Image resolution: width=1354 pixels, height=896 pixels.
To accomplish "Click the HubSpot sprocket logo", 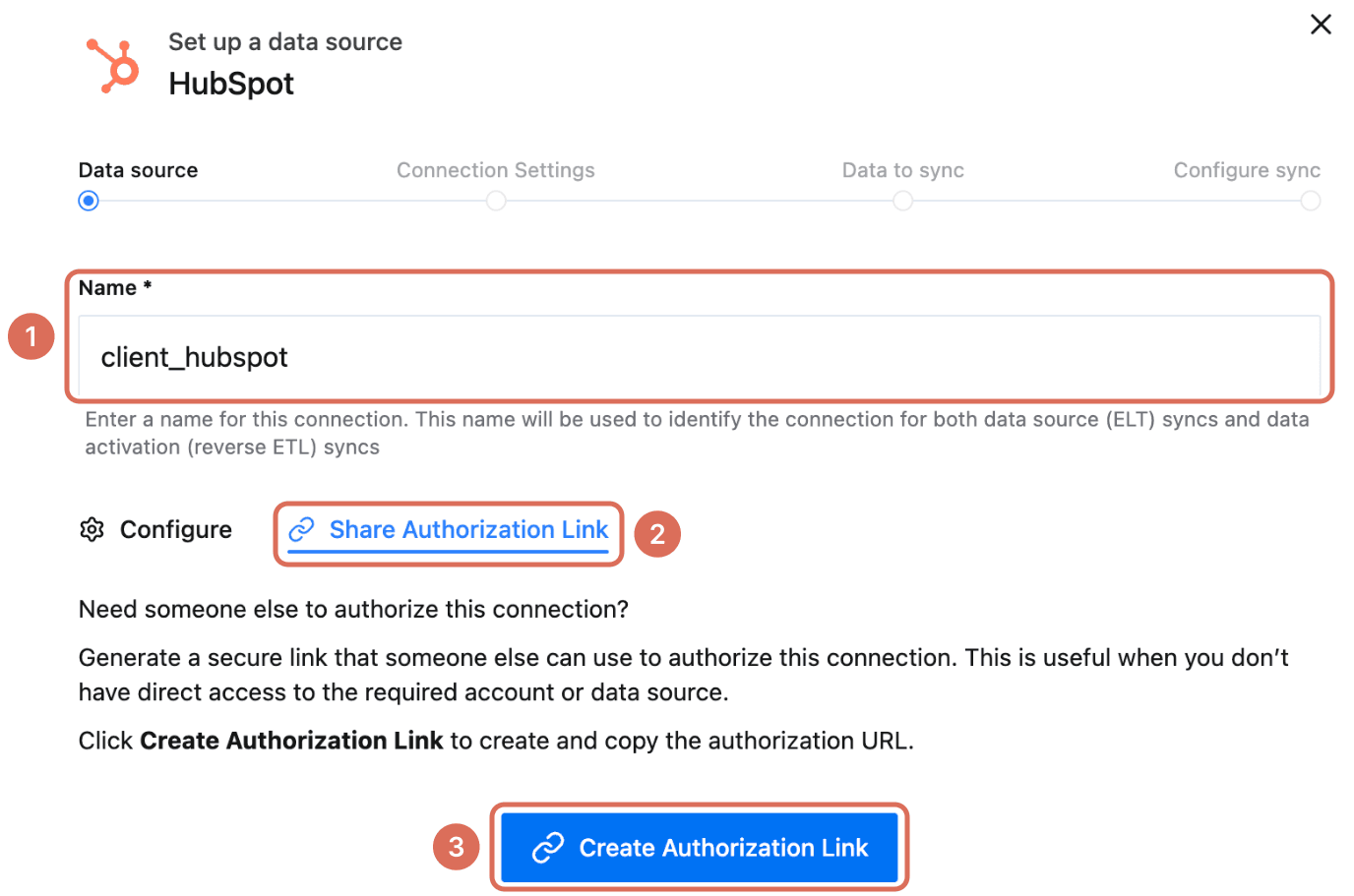I will [112, 66].
